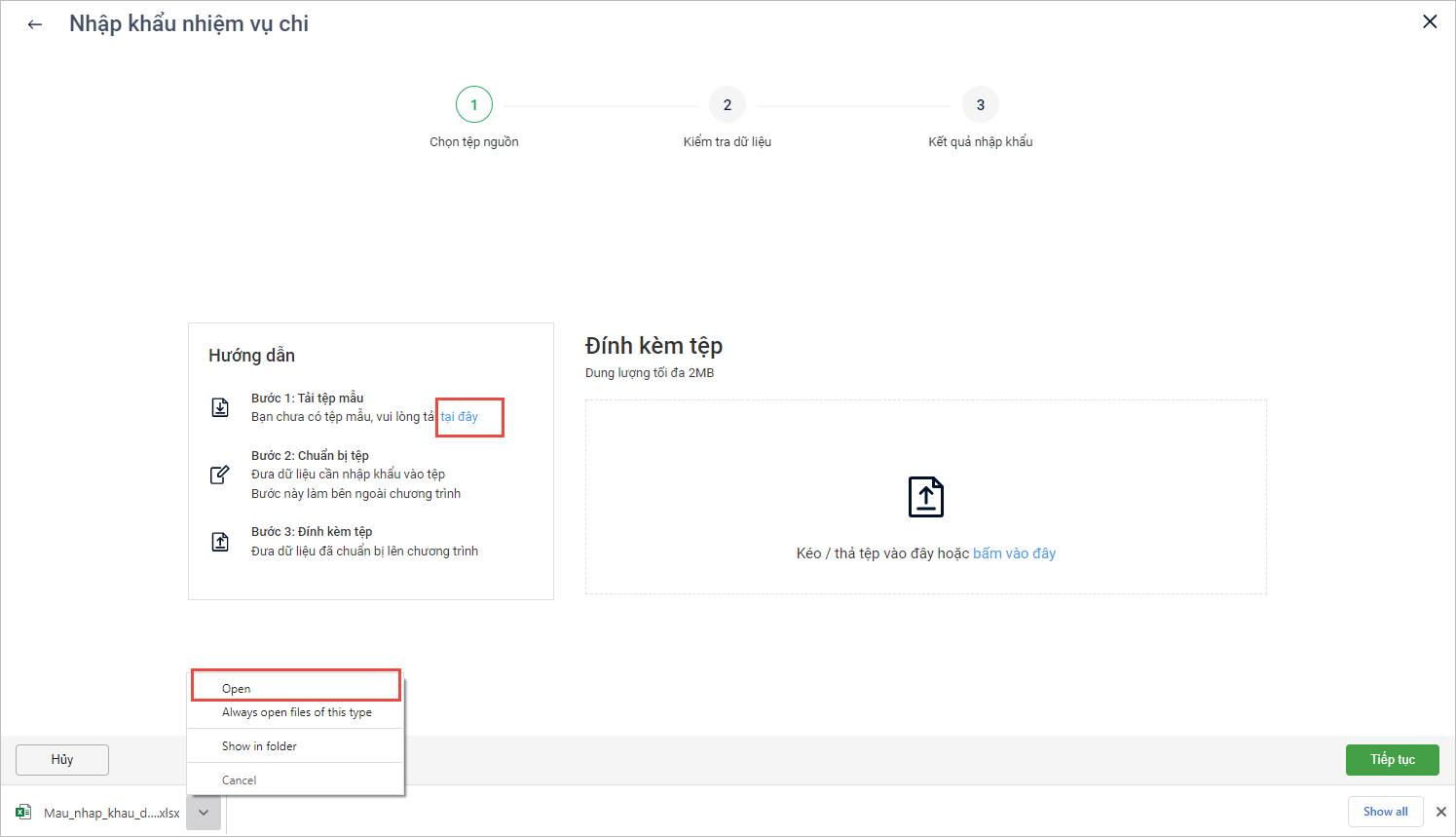Click the back arrow beside the page title
Screen dimensions: 1456x837
click(x=35, y=24)
